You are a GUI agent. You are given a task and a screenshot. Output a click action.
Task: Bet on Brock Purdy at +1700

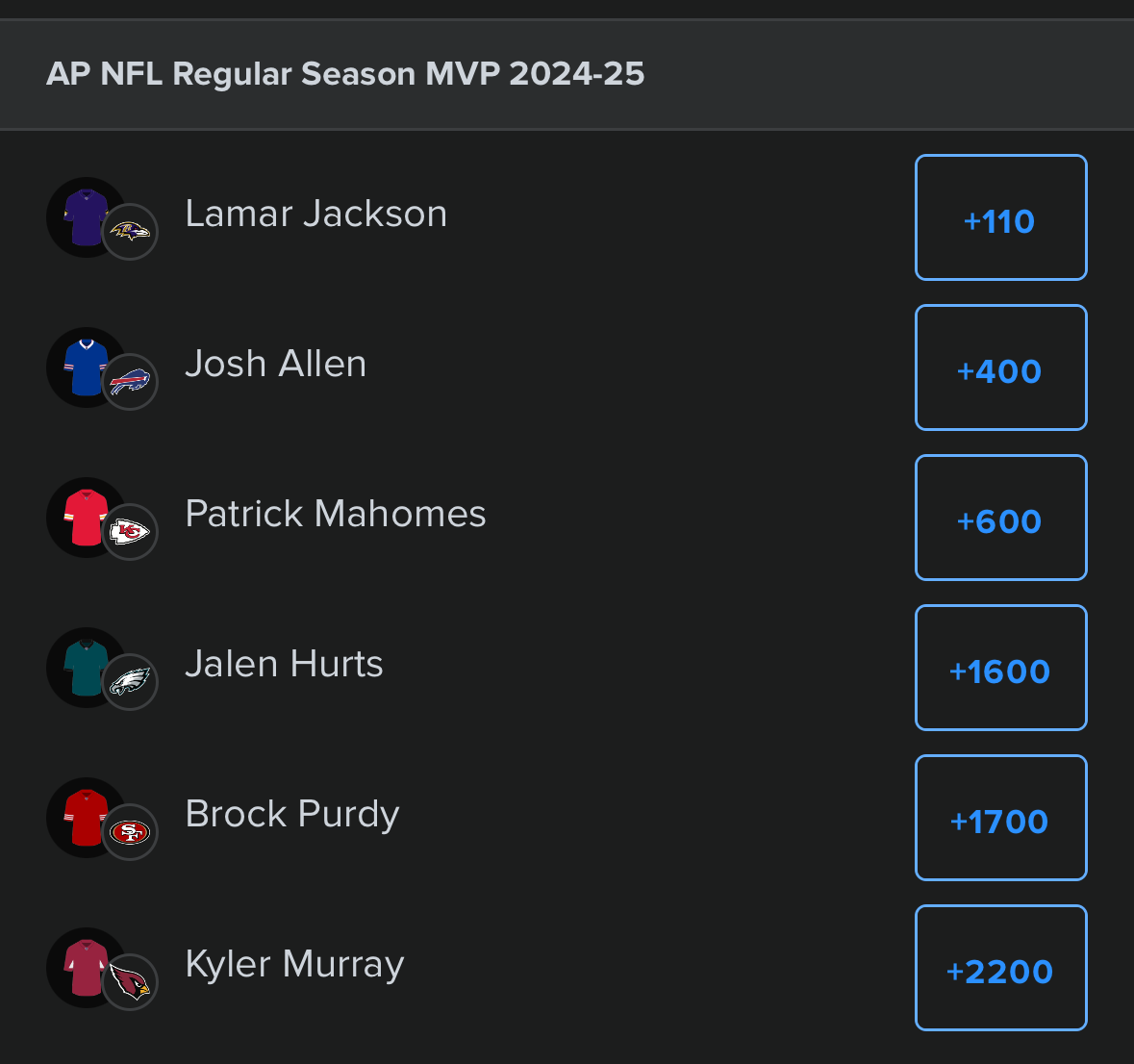click(x=1000, y=819)
